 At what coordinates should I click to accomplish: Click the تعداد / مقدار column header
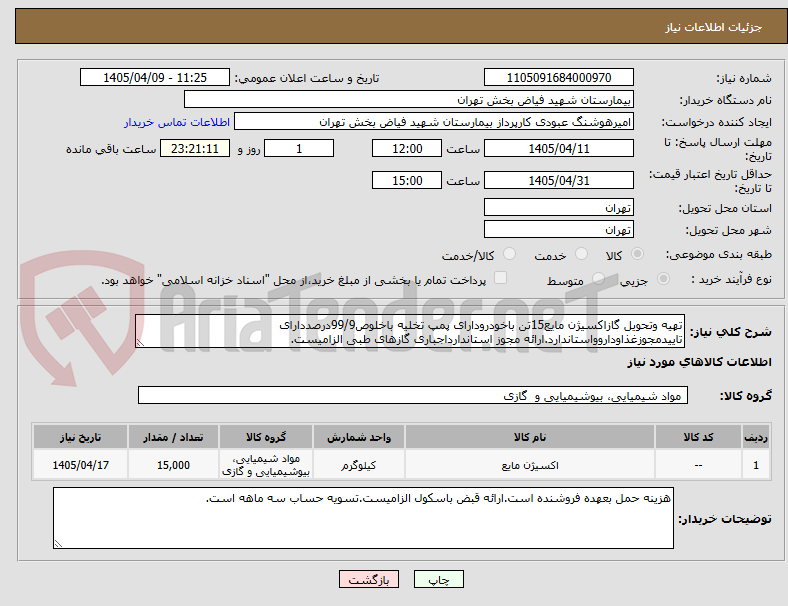[173, 437]
